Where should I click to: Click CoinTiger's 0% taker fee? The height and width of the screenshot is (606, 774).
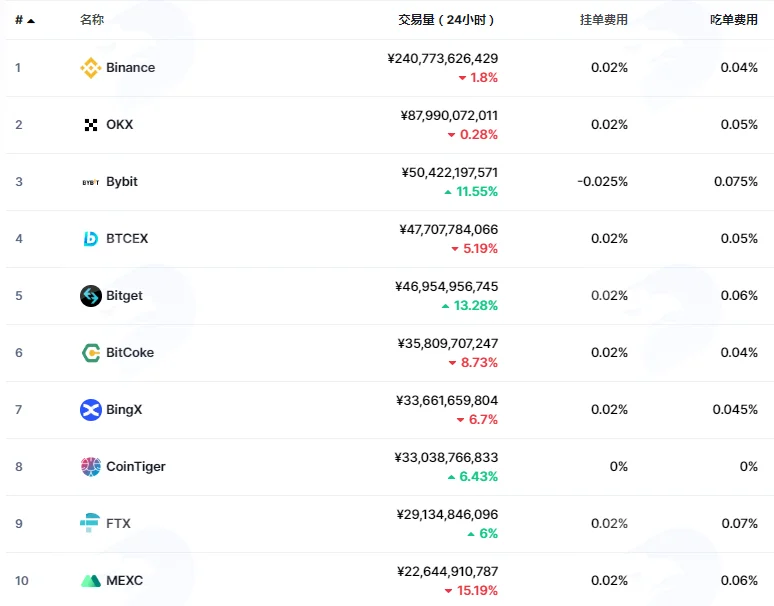pos(749,467)
